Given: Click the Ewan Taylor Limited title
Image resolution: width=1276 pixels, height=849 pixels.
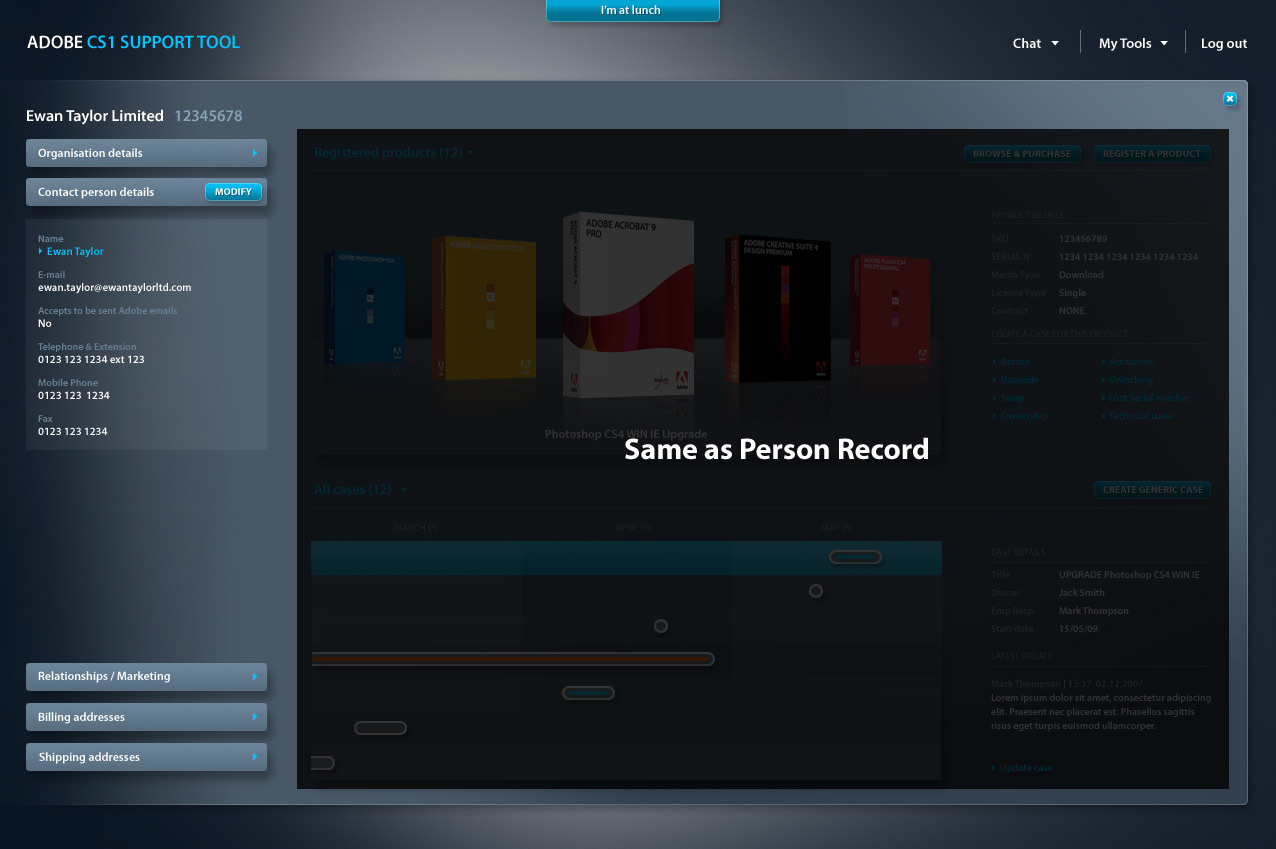Looking at the screenshot, I should pyautogui.click(x=95, y=116).
